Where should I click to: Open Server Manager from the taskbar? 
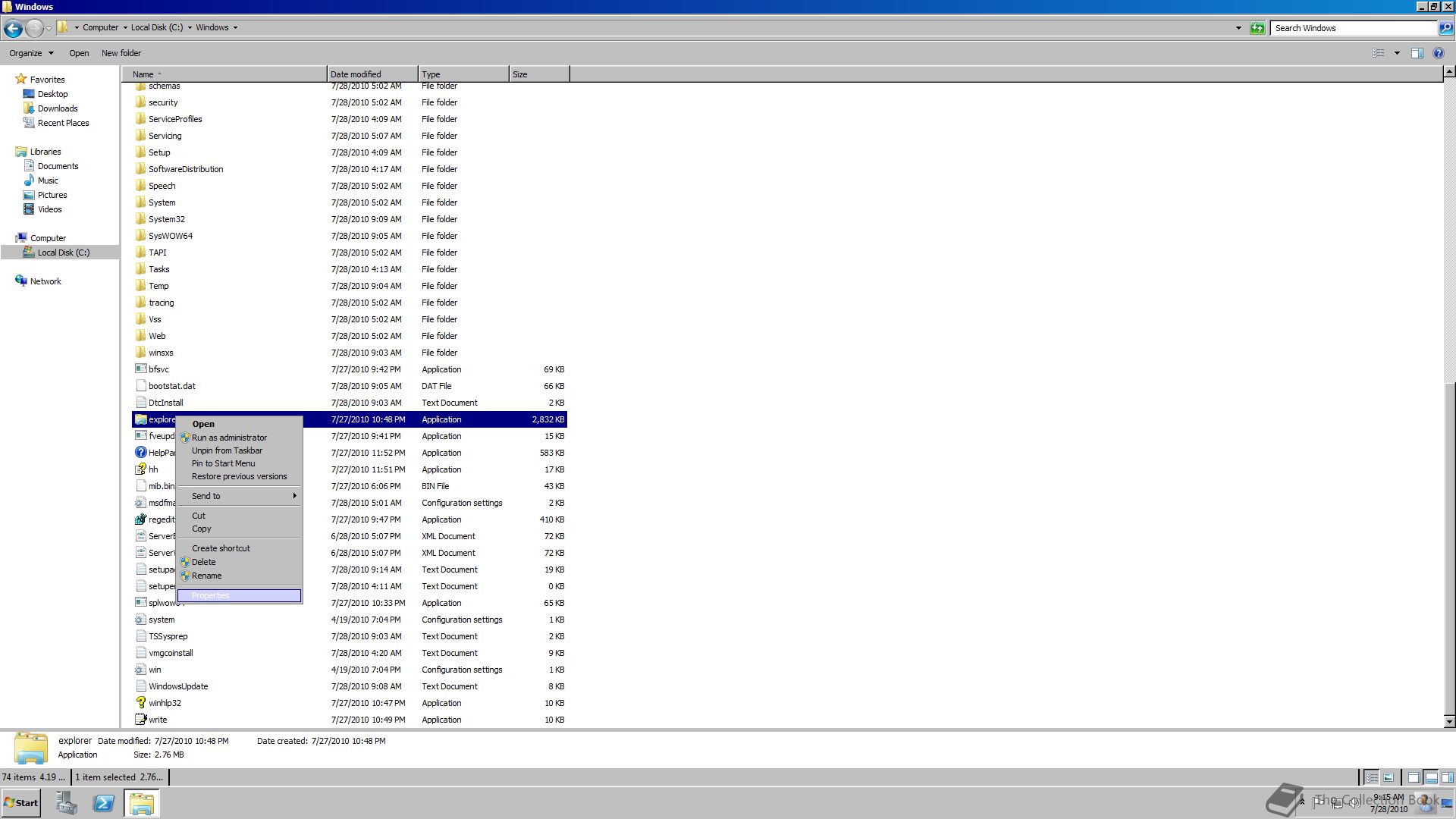(66, 803)
